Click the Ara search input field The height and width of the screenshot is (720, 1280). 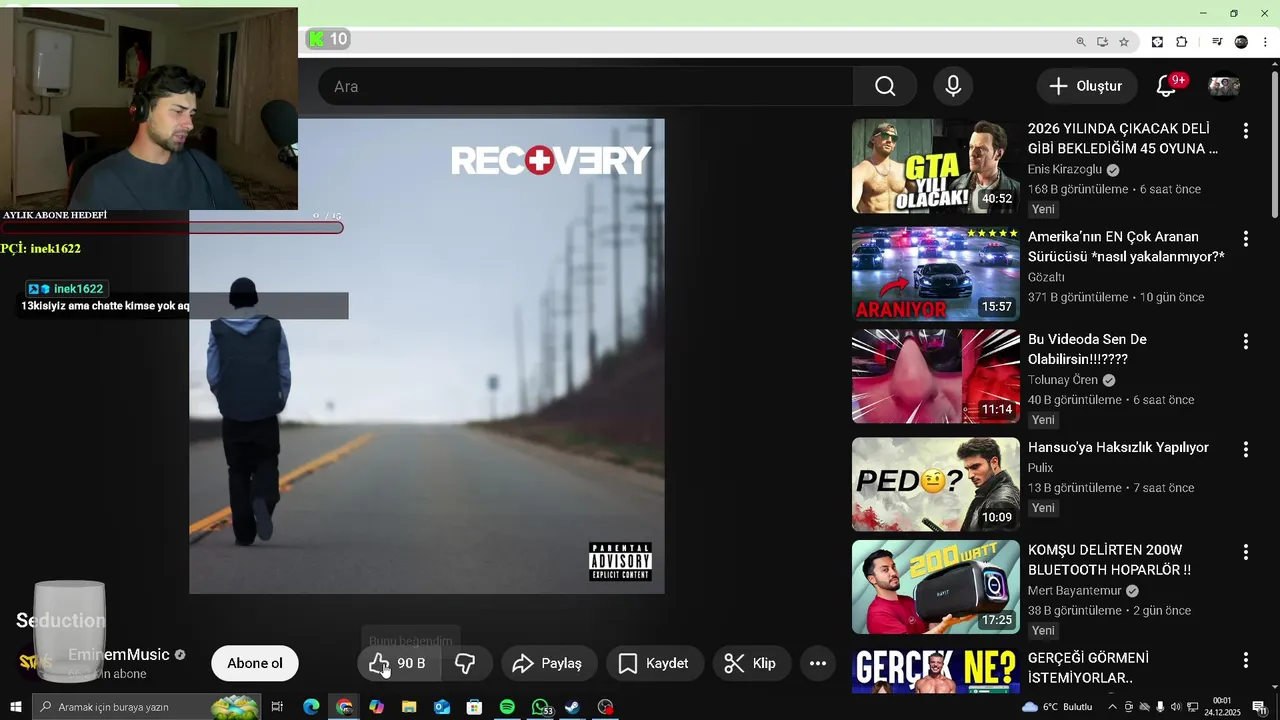(x=586, y=86)
